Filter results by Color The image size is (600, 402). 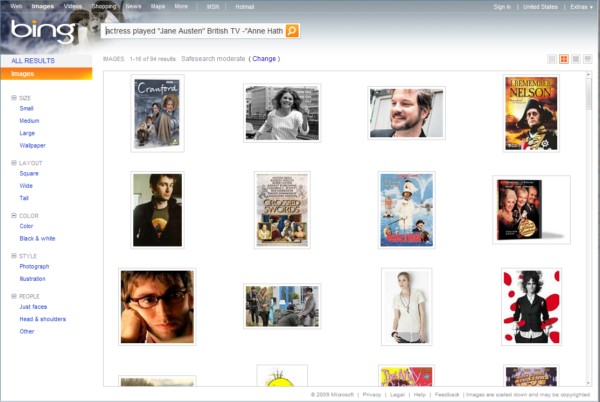(x=26, y=226)
